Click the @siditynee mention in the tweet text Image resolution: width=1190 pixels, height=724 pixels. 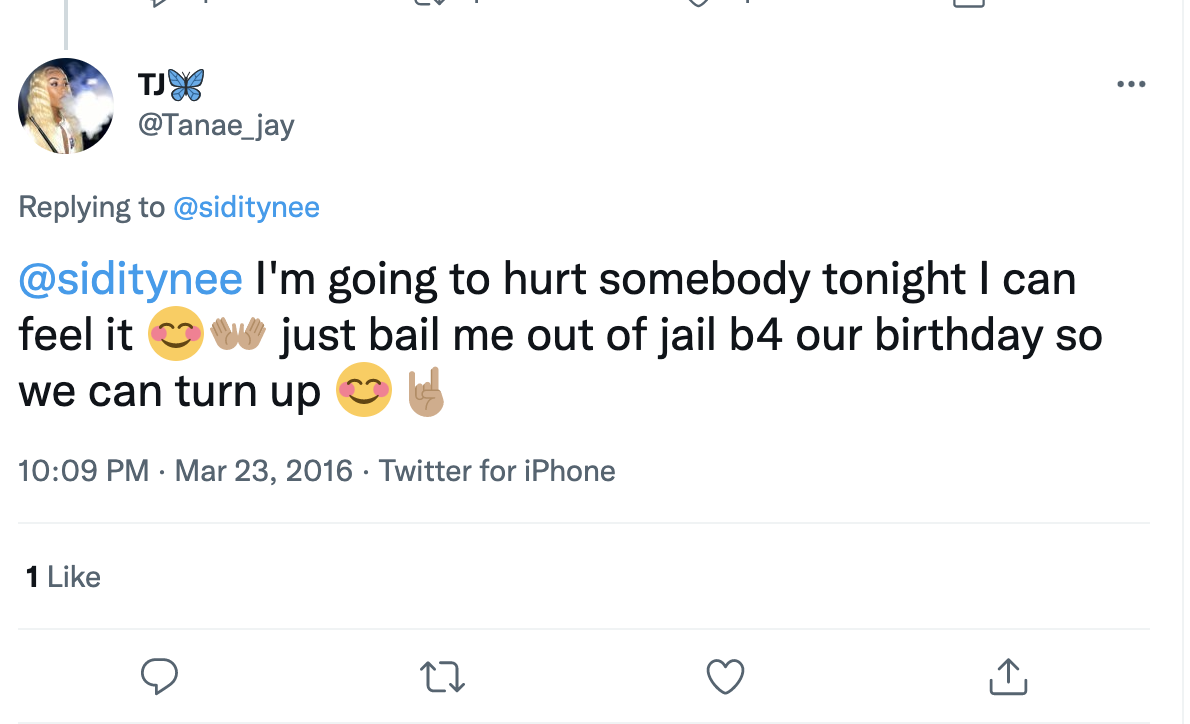pos(130,279)
